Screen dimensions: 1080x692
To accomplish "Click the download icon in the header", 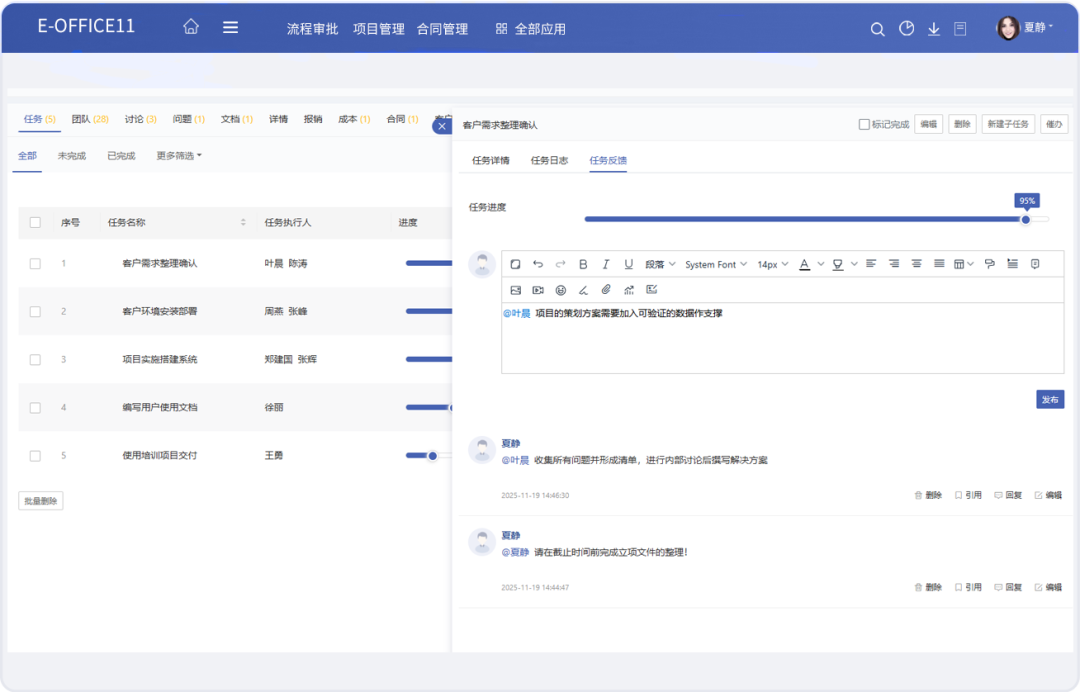I will [x=934, y=29].
